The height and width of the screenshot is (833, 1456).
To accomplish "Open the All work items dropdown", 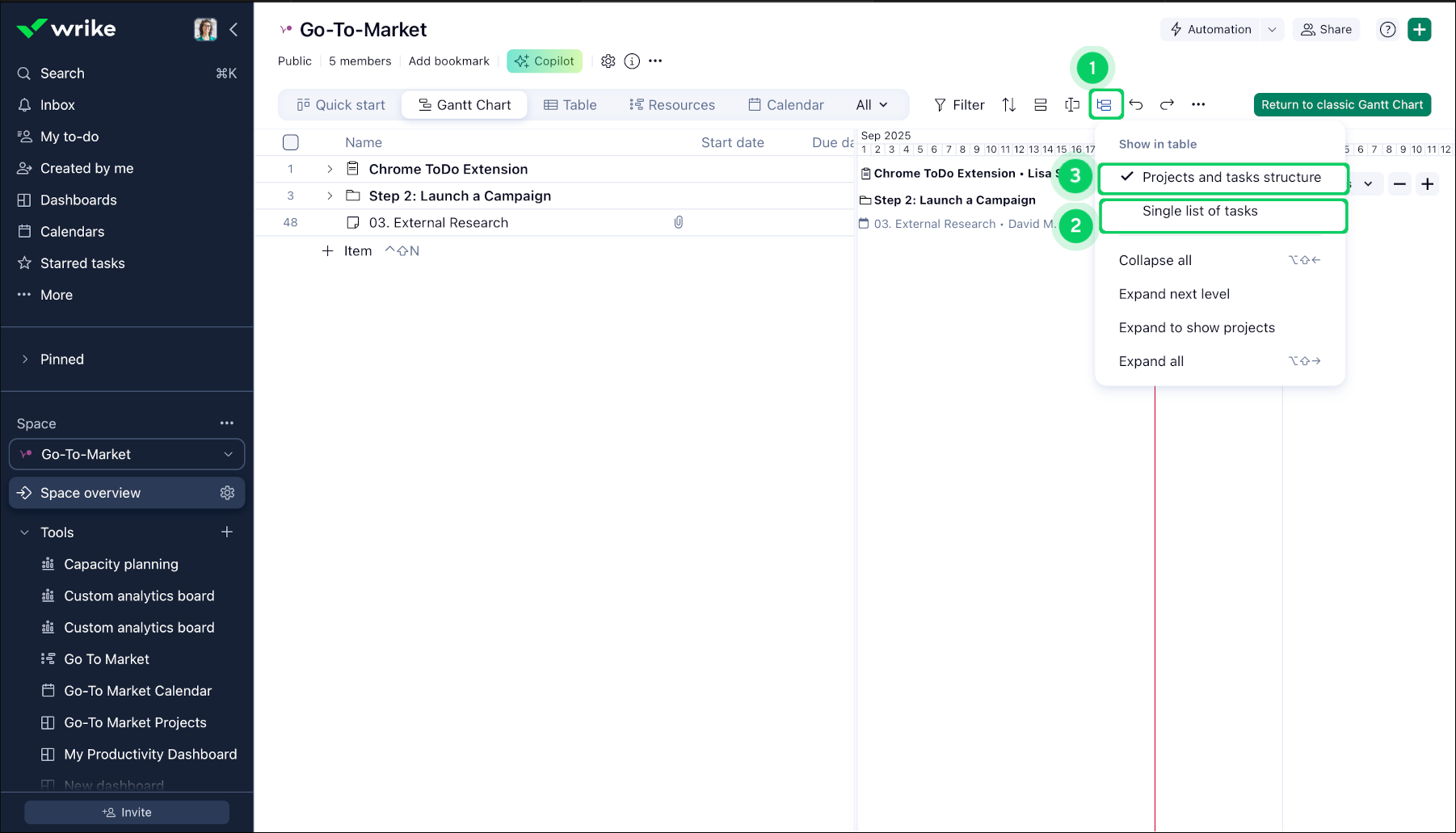I will click(x=871, y=104).
